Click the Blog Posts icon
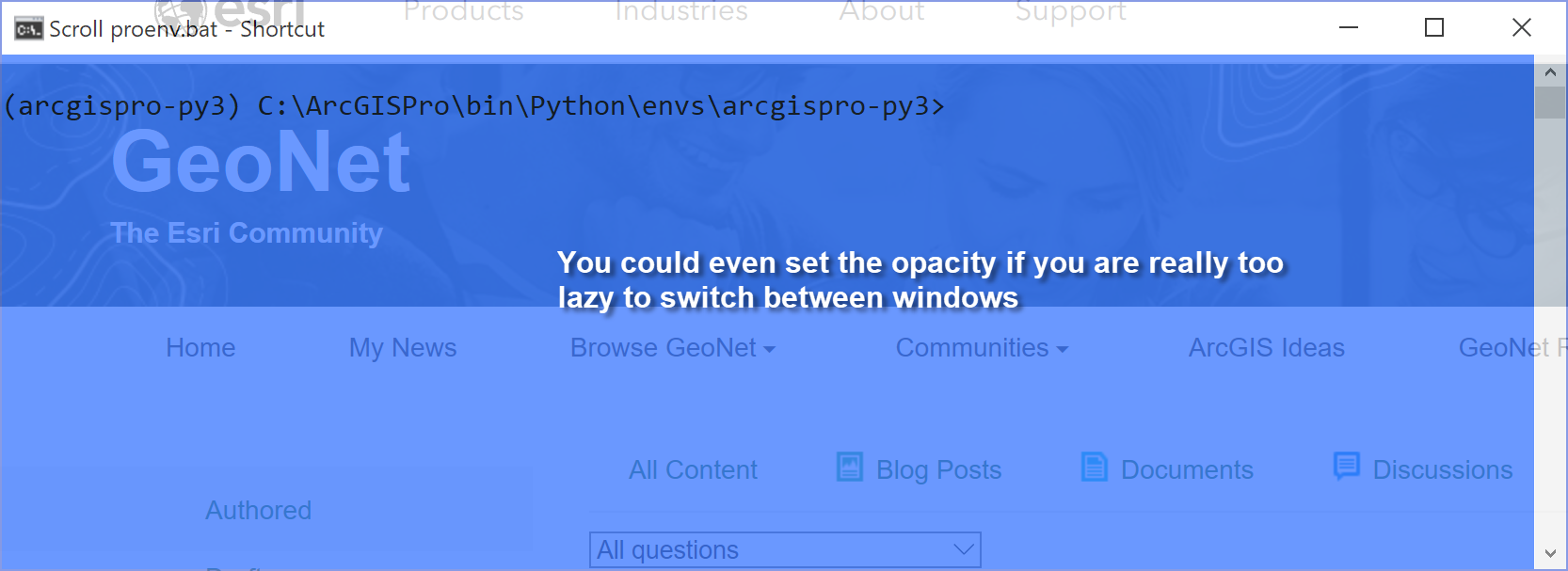1568x571 pixels. pyautogui.click(x=850, y=467)
